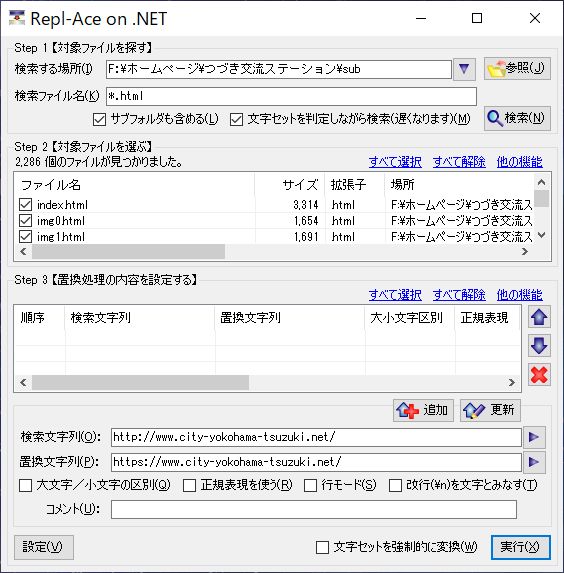The width and height of the screenshot is (564, 573).
Task: Maximize the Repl-Ace window
Action: click(477, 18)
